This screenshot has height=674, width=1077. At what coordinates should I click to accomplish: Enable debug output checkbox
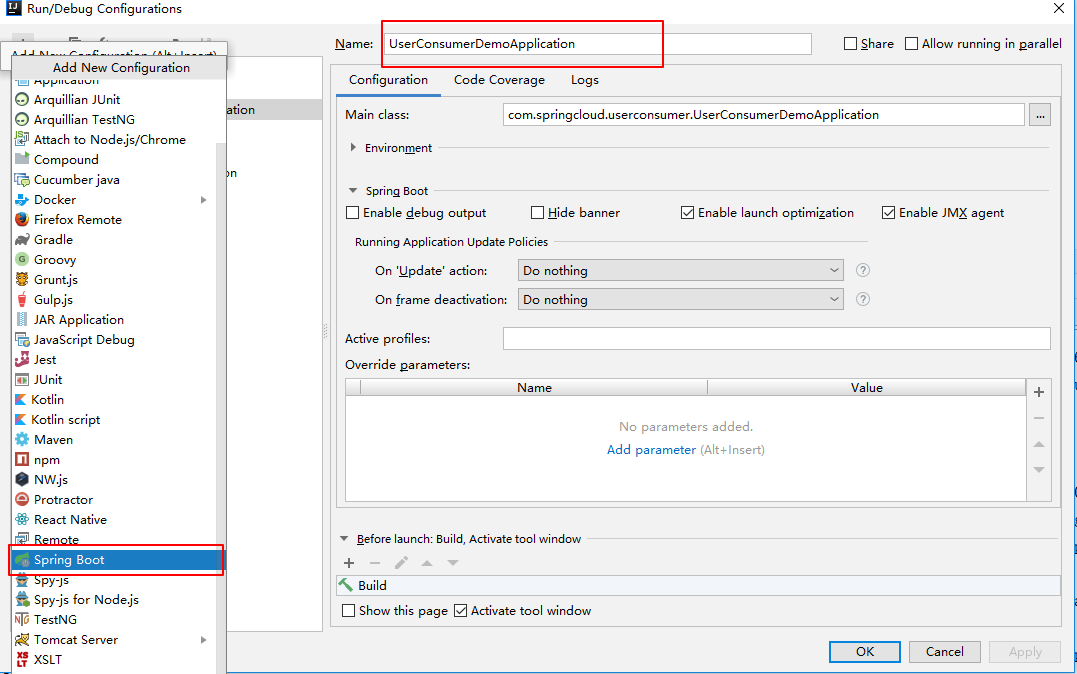(x=352, y=212)
